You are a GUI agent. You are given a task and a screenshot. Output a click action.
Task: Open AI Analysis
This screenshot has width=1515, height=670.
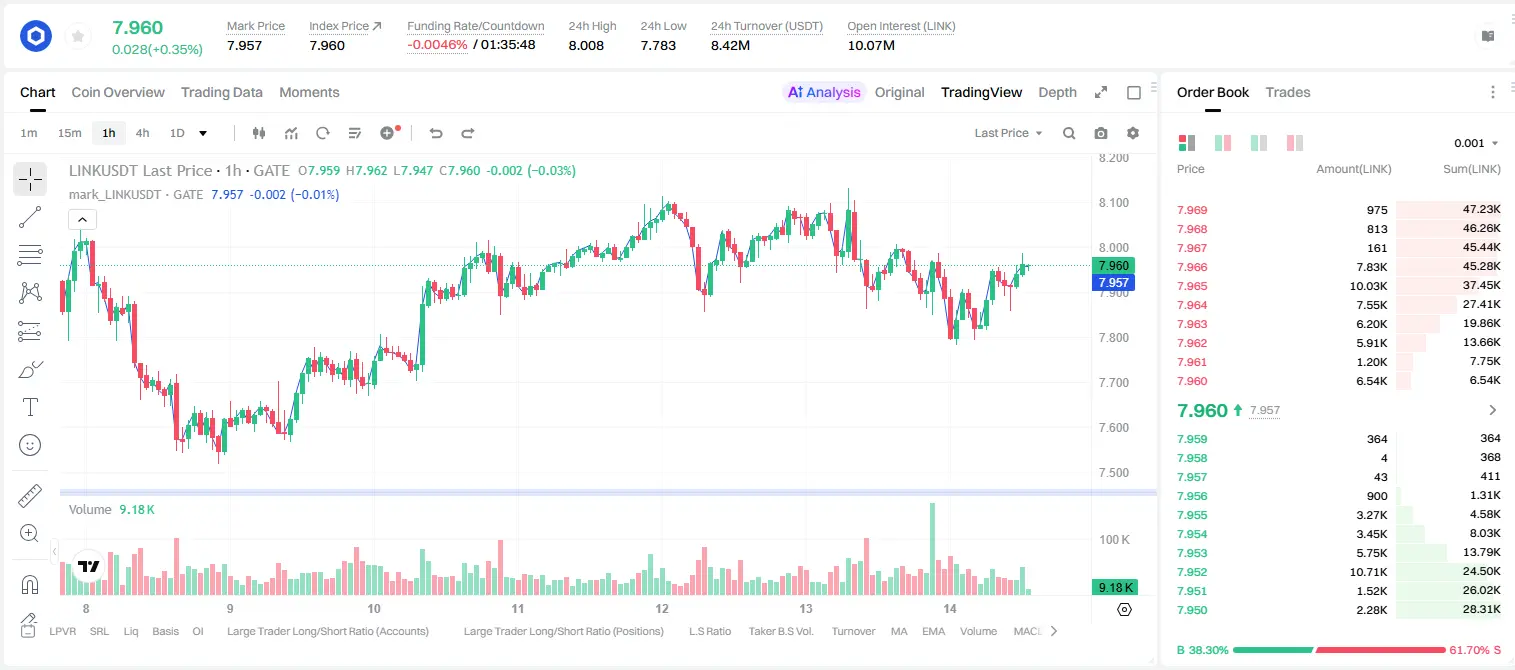click(824, 92)
